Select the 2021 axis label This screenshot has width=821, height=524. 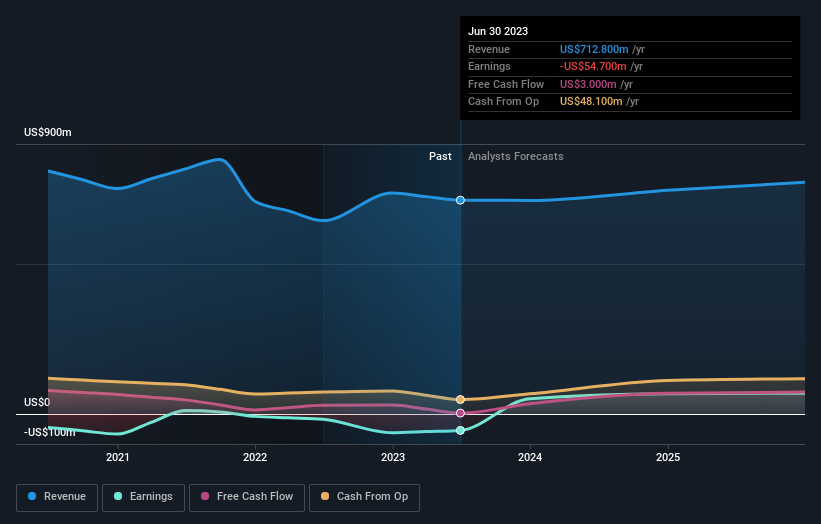click(118, 457)
